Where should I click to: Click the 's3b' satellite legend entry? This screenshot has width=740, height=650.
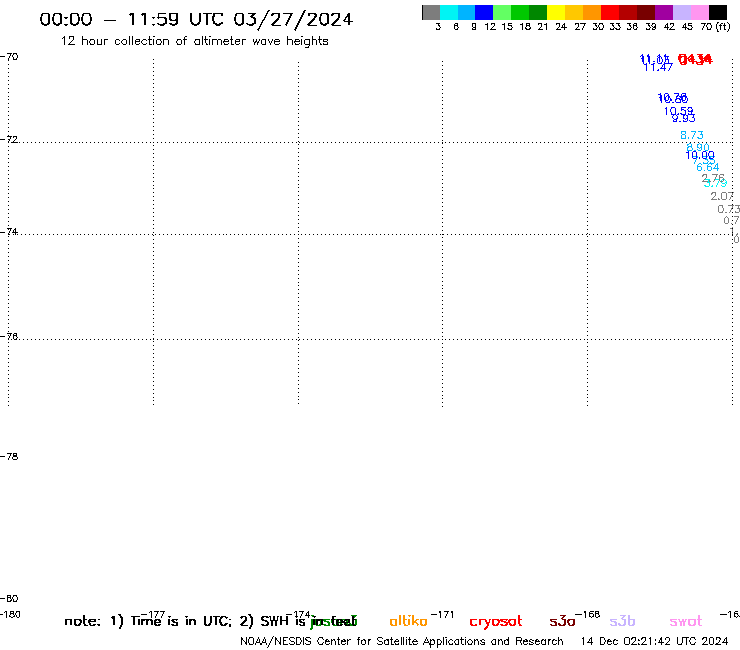point(622,621)
